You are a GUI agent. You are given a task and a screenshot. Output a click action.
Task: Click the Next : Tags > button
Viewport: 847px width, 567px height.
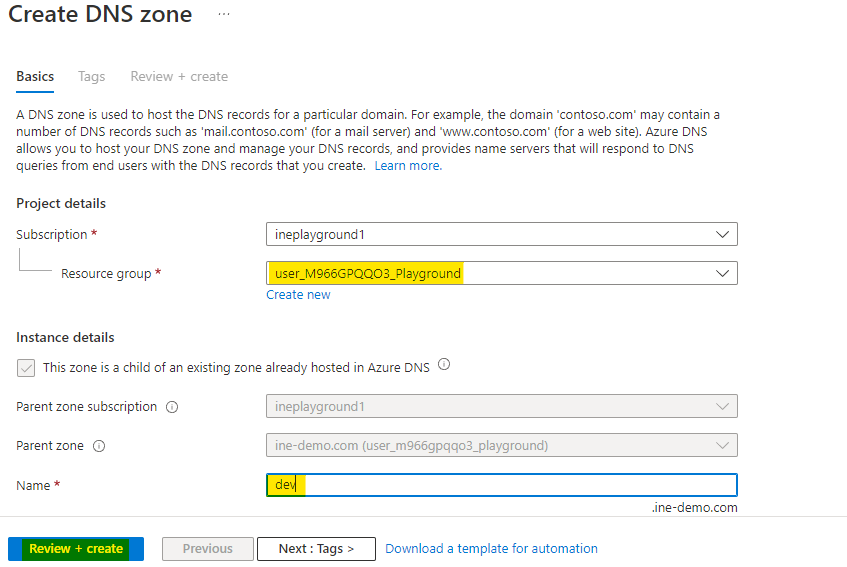[316, 549]
